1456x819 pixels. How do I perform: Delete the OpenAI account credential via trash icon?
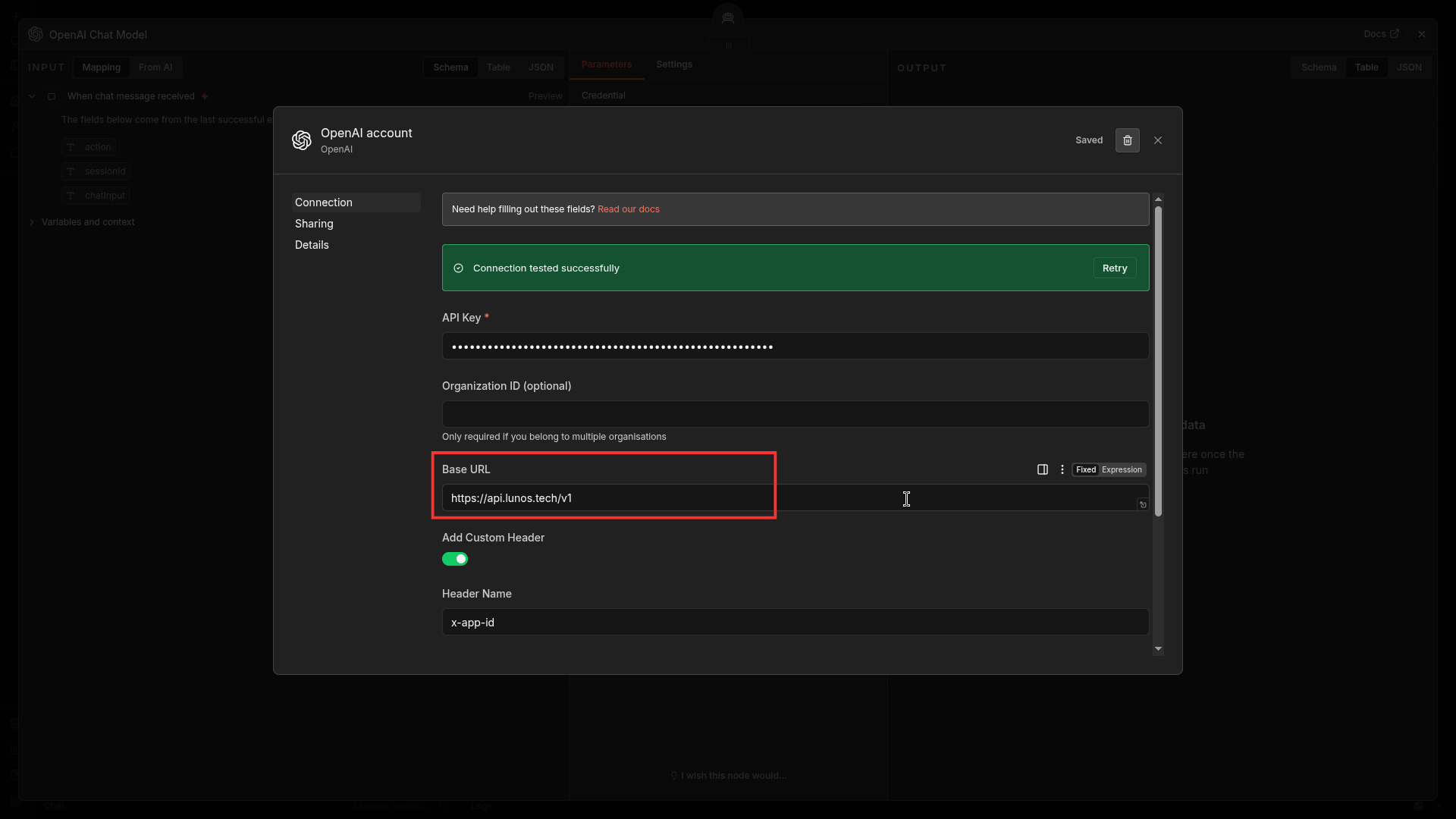1127,140
